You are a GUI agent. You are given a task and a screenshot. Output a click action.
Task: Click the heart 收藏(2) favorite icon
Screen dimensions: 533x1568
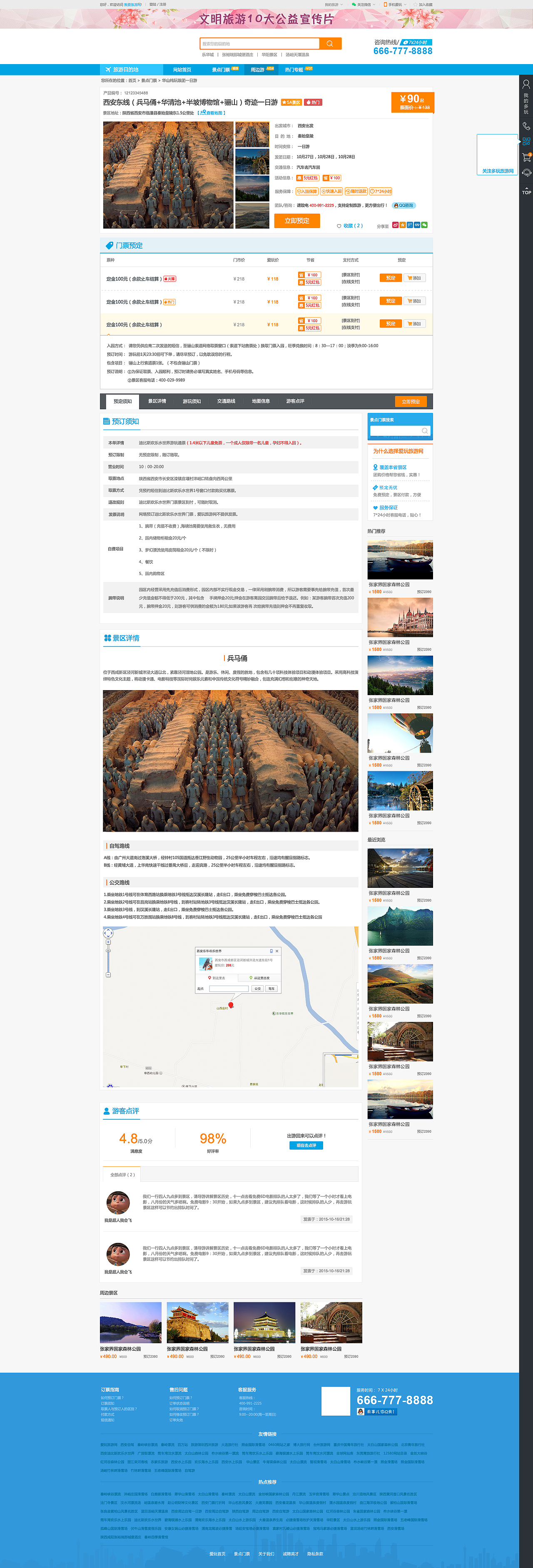pyautogui.click(x=339, y=226)
